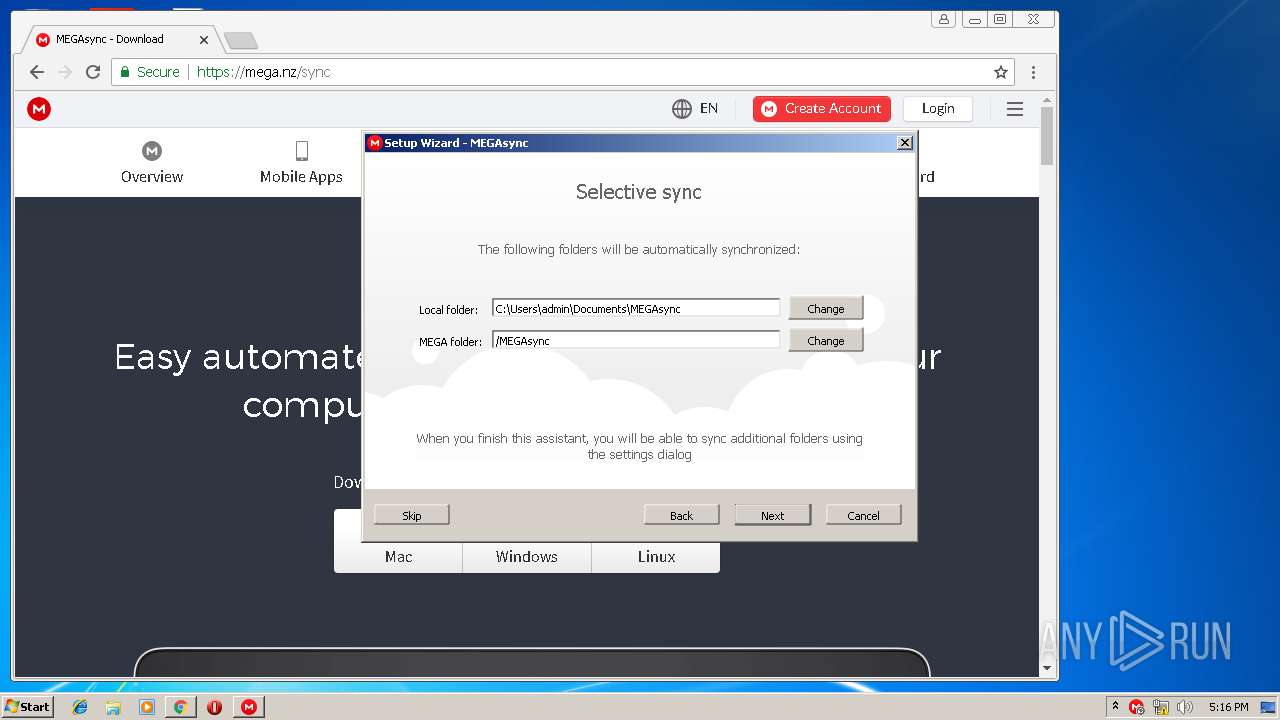The width and height of the screenshot is (1280, 720).
Task: Reload the page in Chrome
Action: point(93,72)
